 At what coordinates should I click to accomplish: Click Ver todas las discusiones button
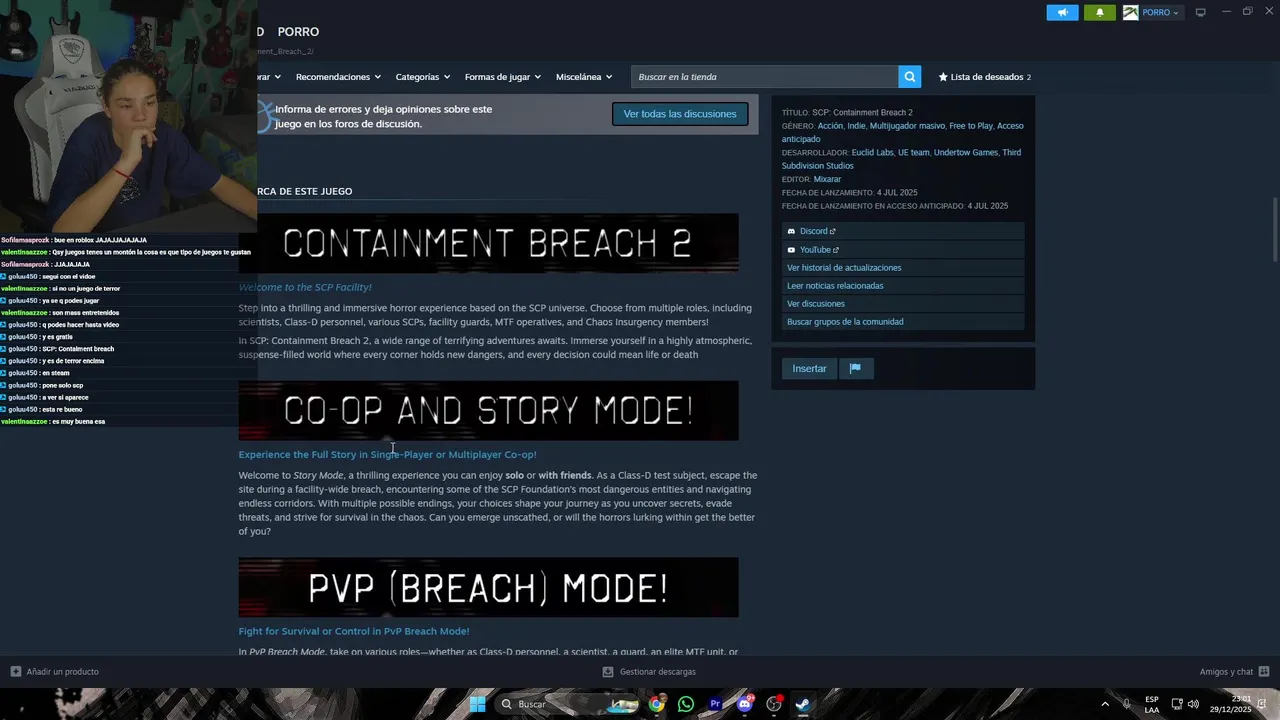pos(680,114)
